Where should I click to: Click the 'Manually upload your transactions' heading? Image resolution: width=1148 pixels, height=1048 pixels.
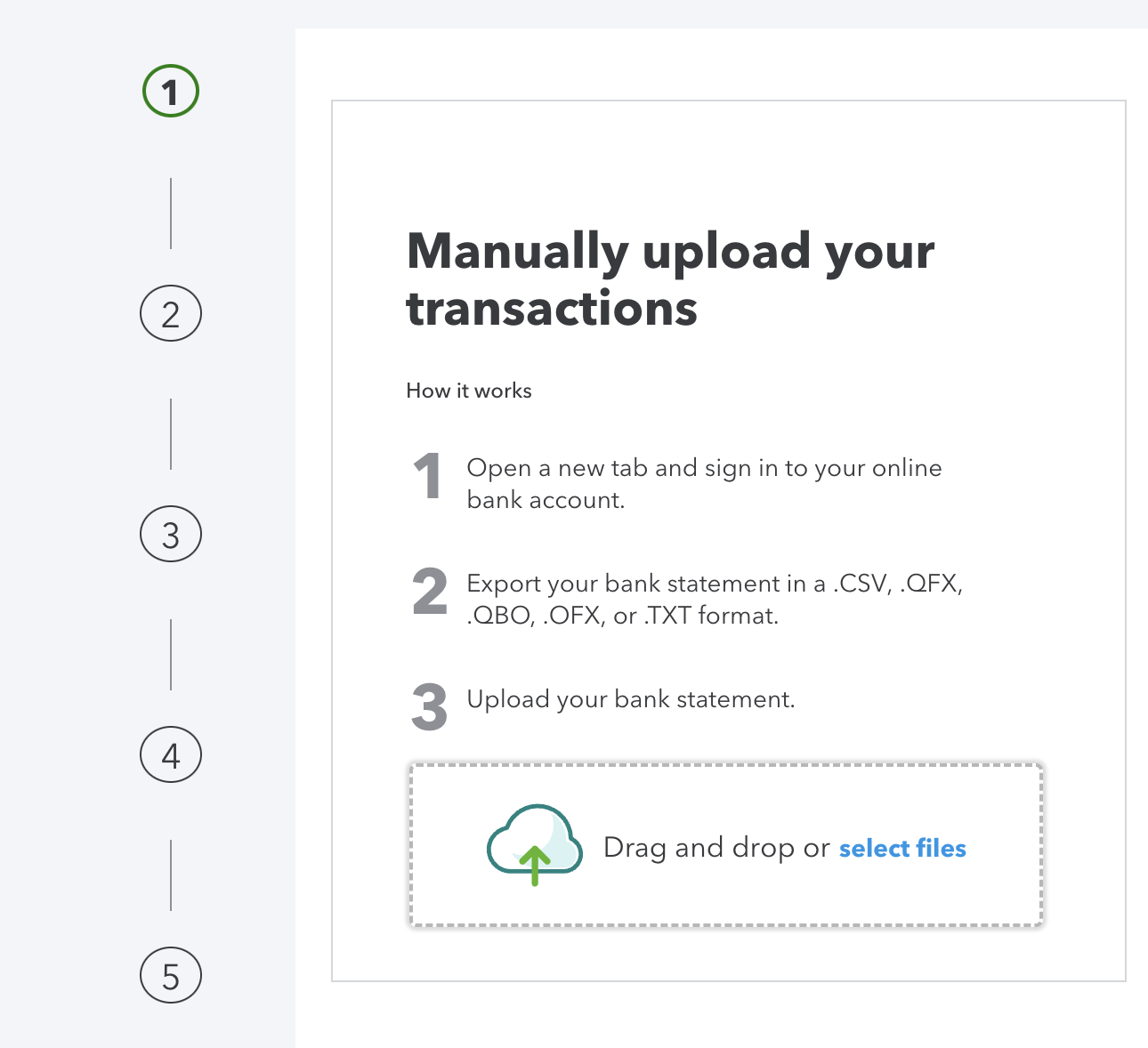pos(670,278)
